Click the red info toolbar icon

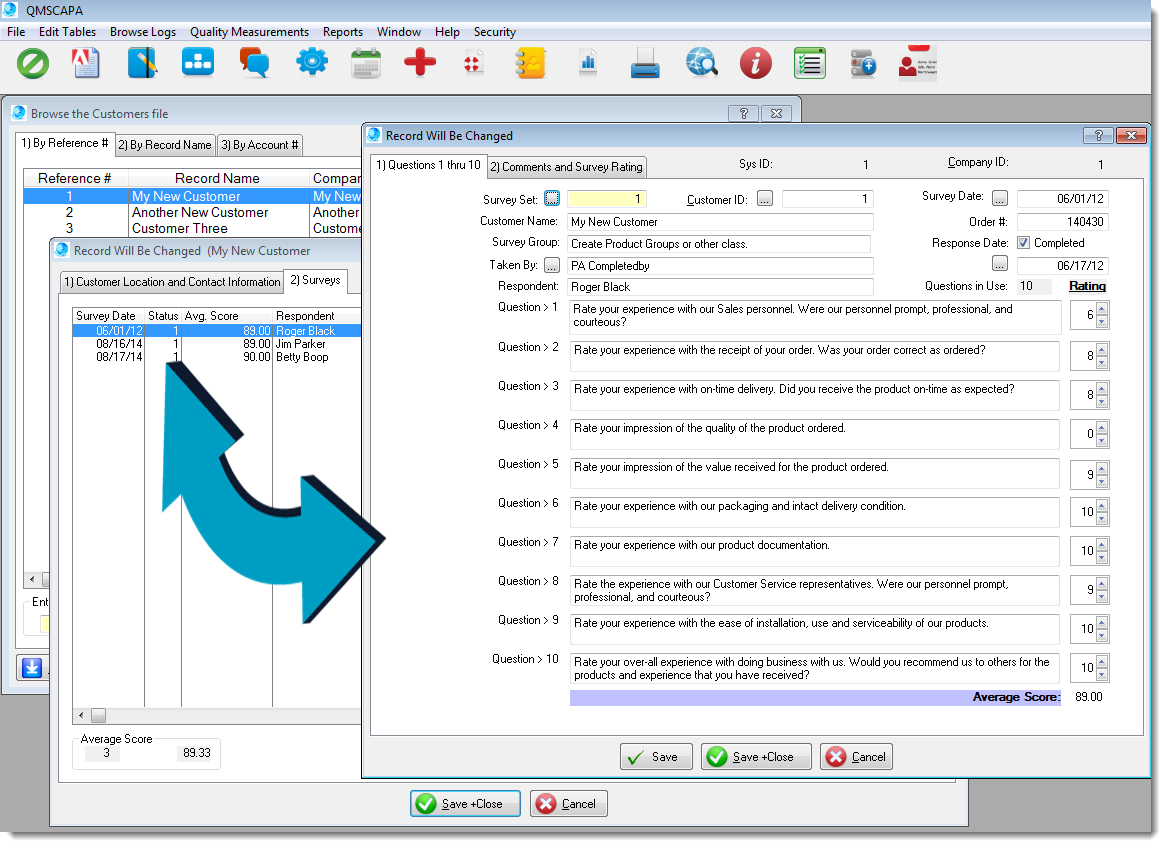[x=755, y=63]
